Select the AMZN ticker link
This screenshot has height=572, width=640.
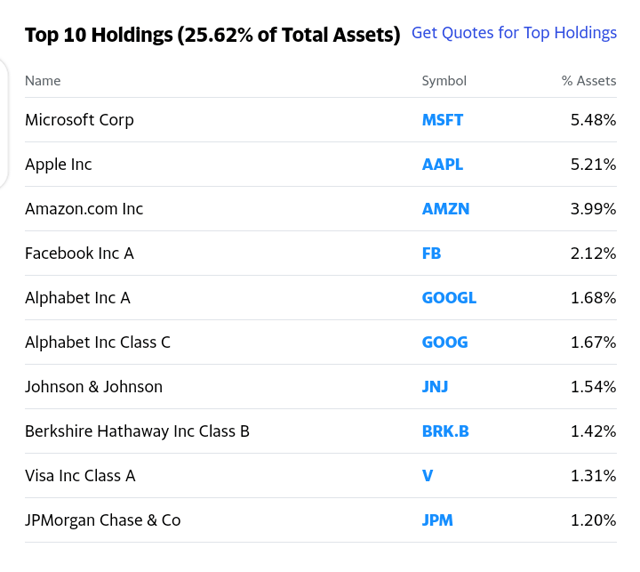click(x=445, y=209)
